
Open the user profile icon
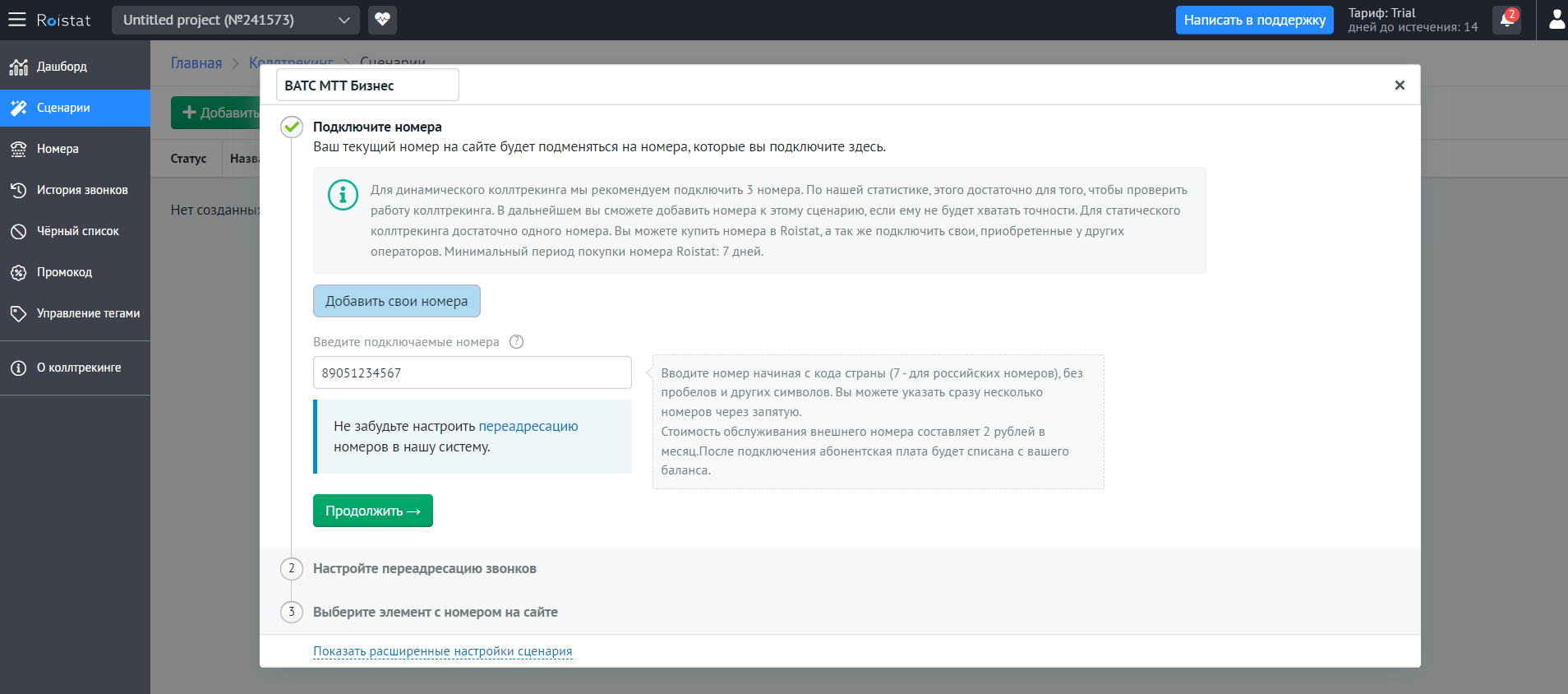[1556, 20]
